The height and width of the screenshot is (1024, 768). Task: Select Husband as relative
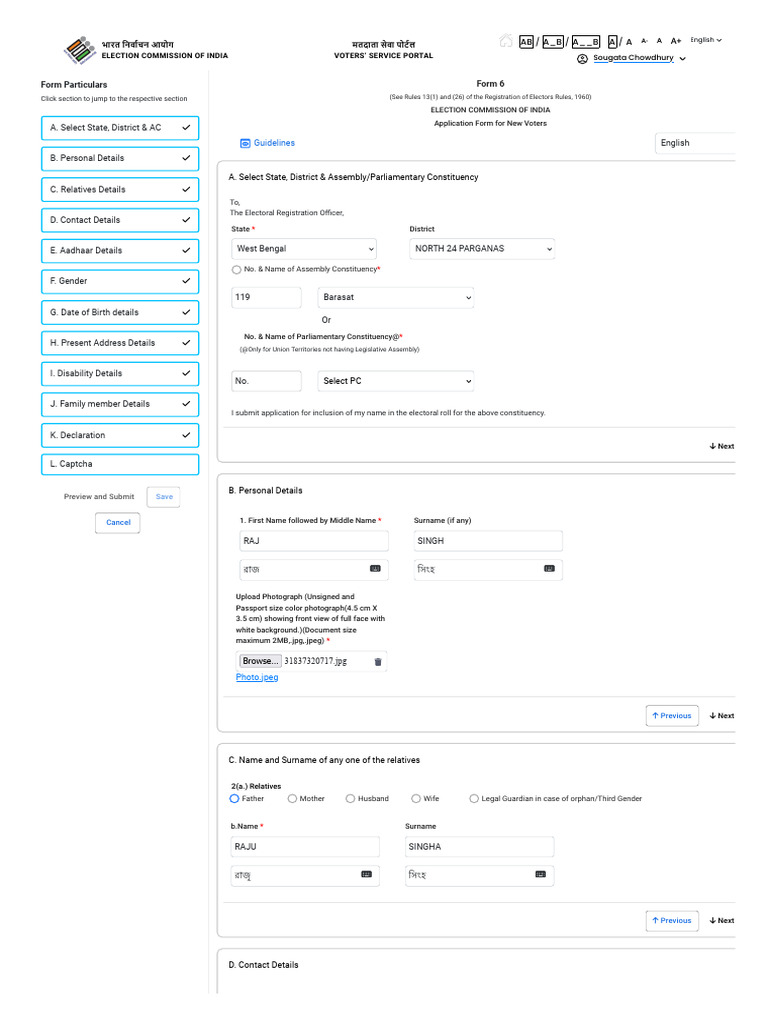tap(350, 799)
